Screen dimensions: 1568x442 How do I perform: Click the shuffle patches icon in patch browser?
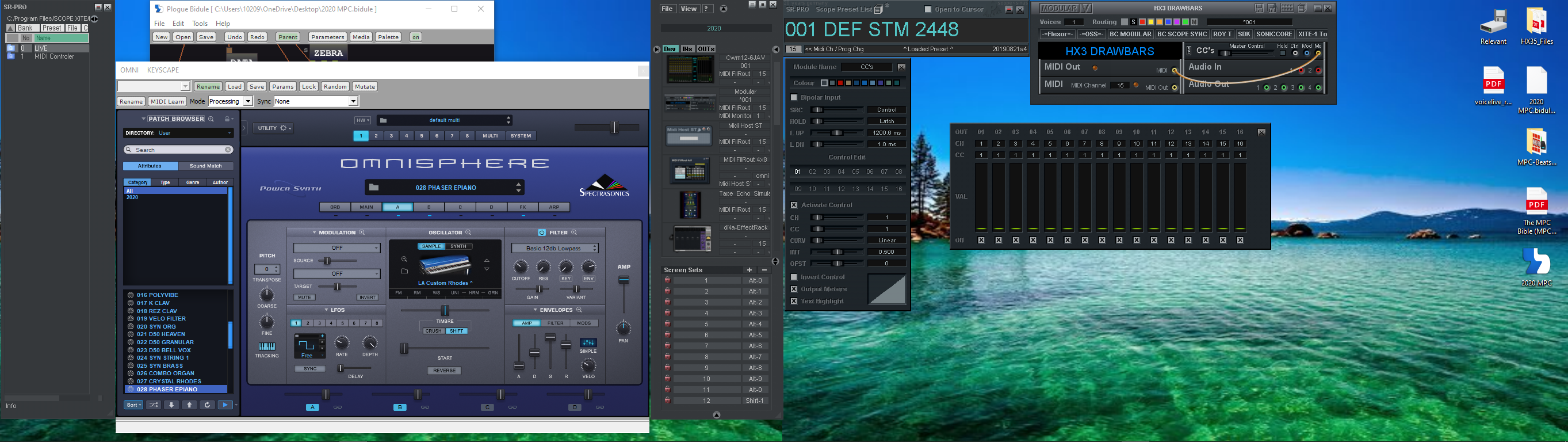click(x=154, y=405)
